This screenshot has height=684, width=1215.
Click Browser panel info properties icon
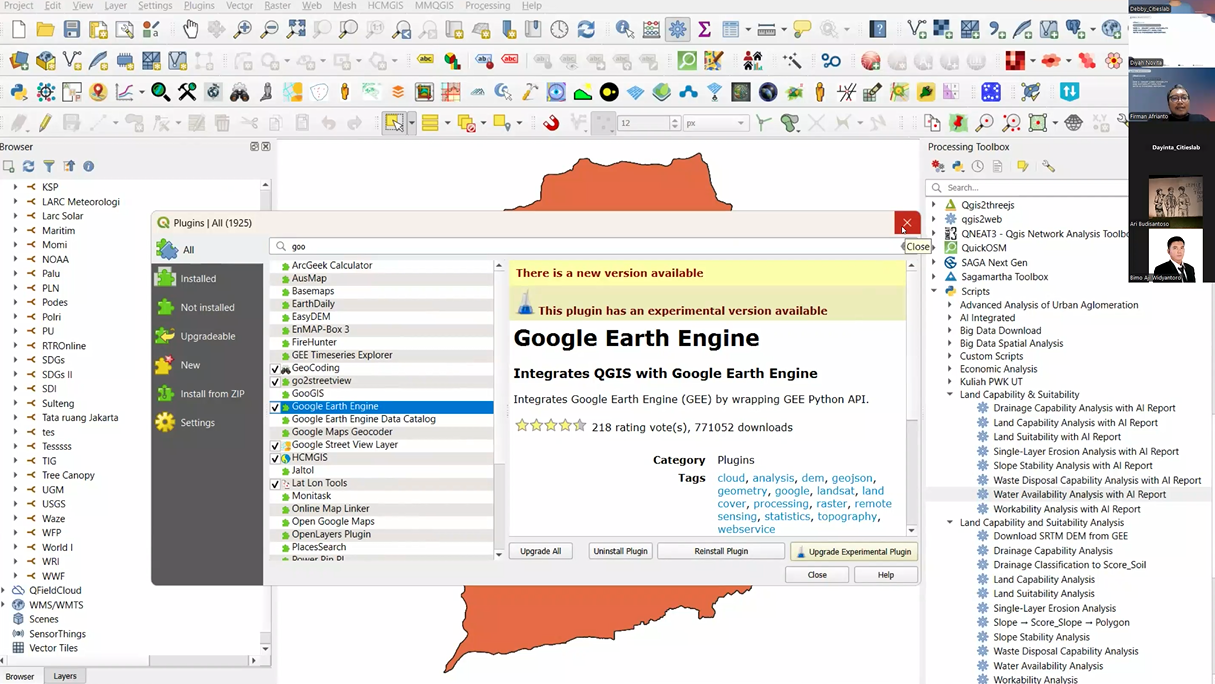click(x=88, y=166)
